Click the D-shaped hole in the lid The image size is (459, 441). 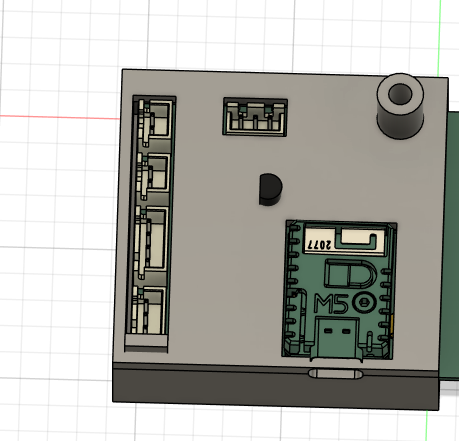271,189
